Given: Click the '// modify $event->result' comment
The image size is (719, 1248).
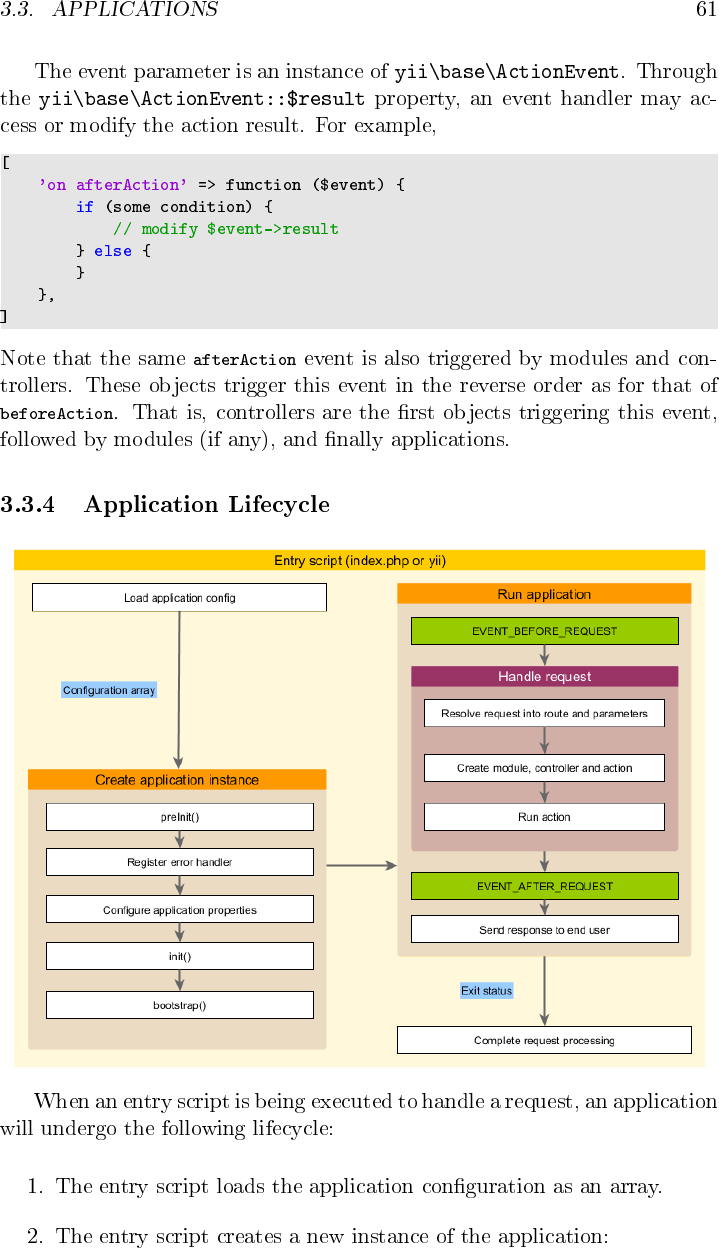Looking at the screenshot, I should point(226,229).
